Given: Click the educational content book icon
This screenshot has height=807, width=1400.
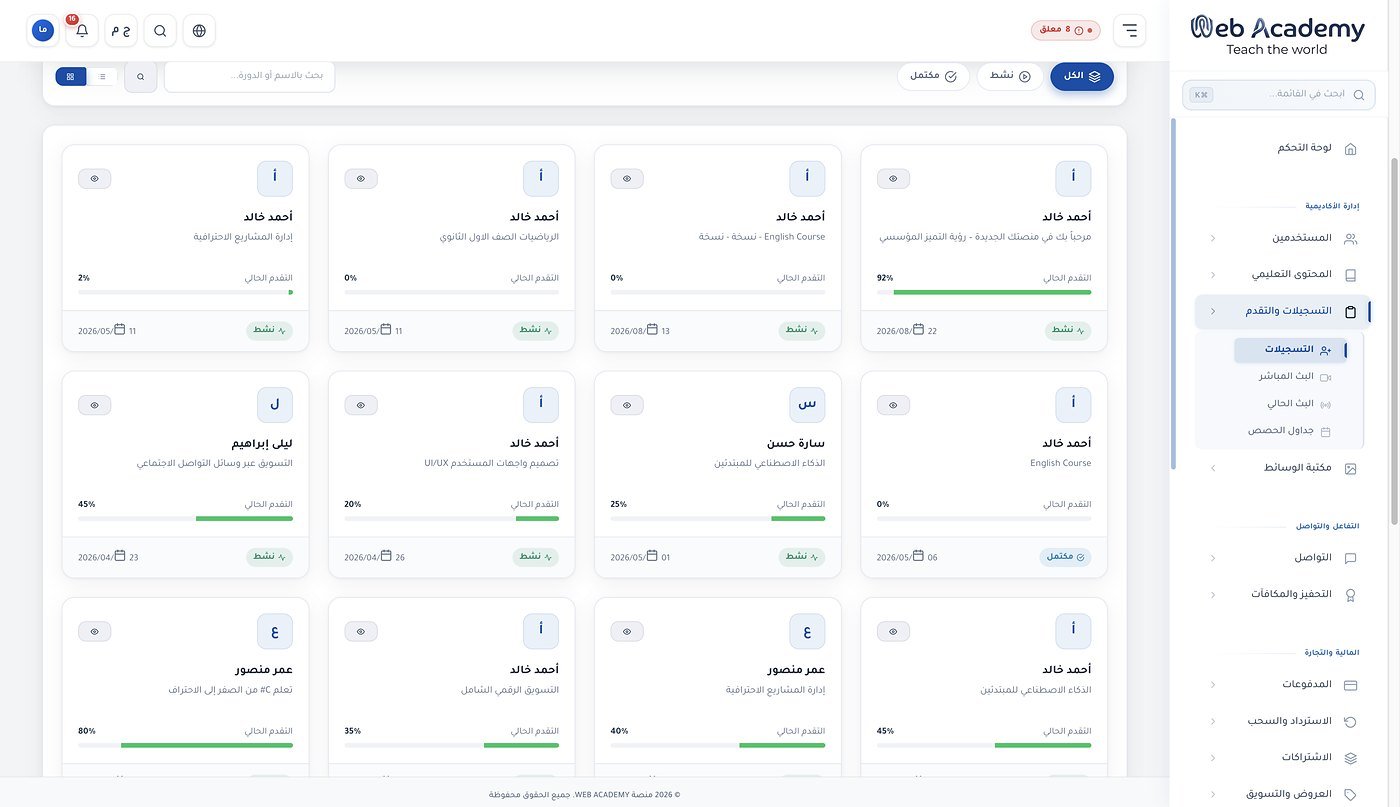Looking at the screenshot, I should click(1350, 275).
